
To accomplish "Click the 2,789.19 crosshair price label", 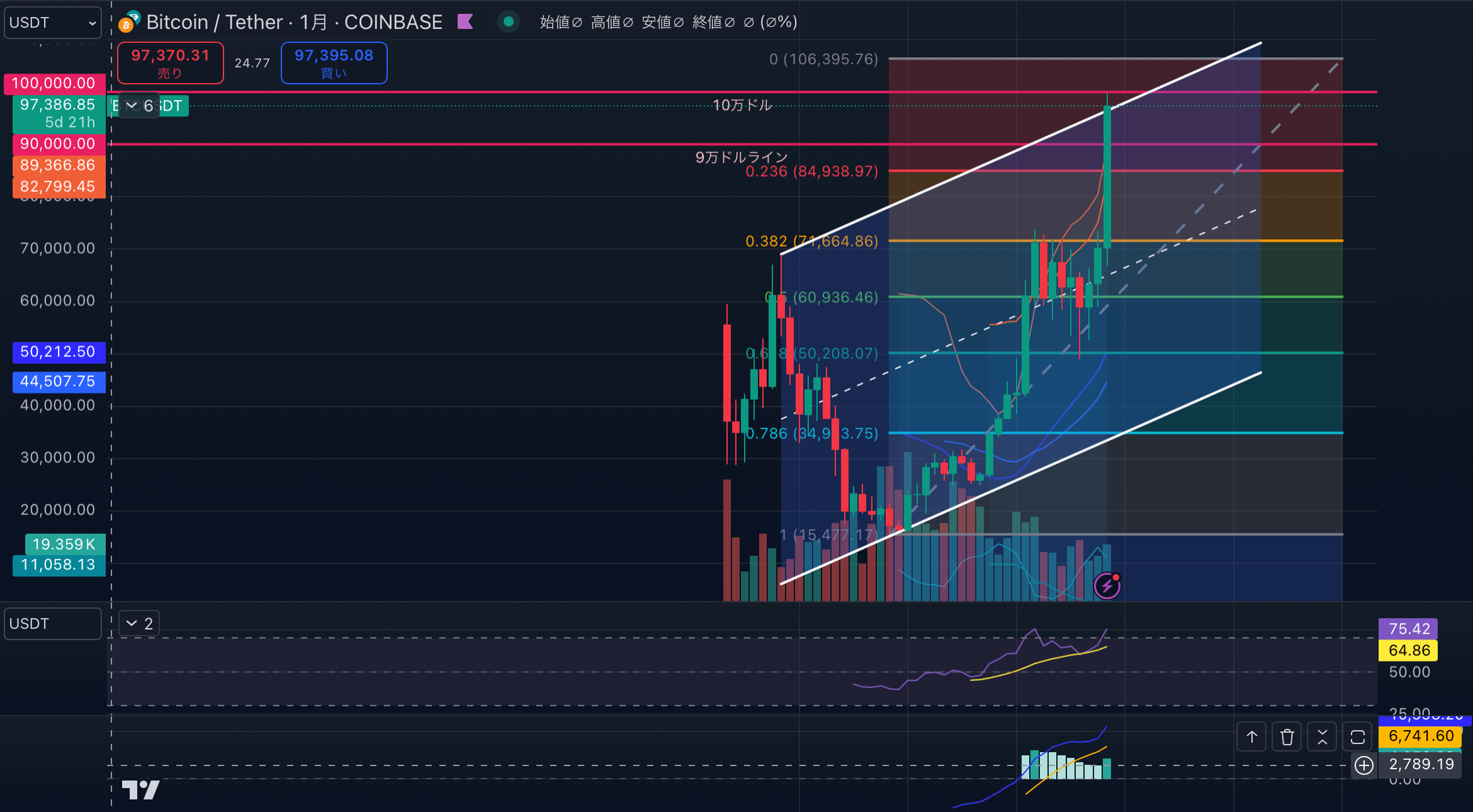I will tap(1420, 765).
